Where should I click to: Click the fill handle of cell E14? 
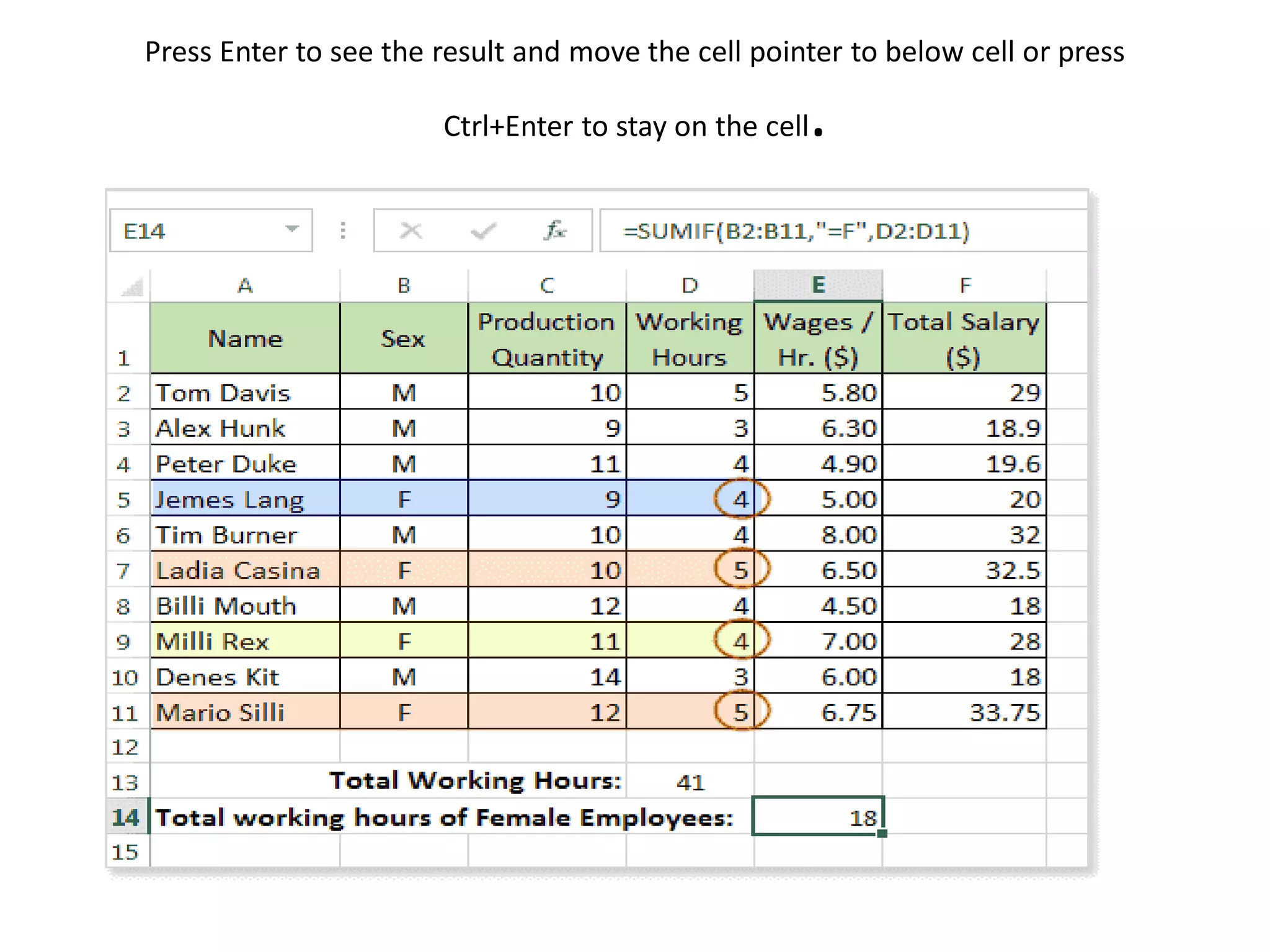[x=882, y=834]
